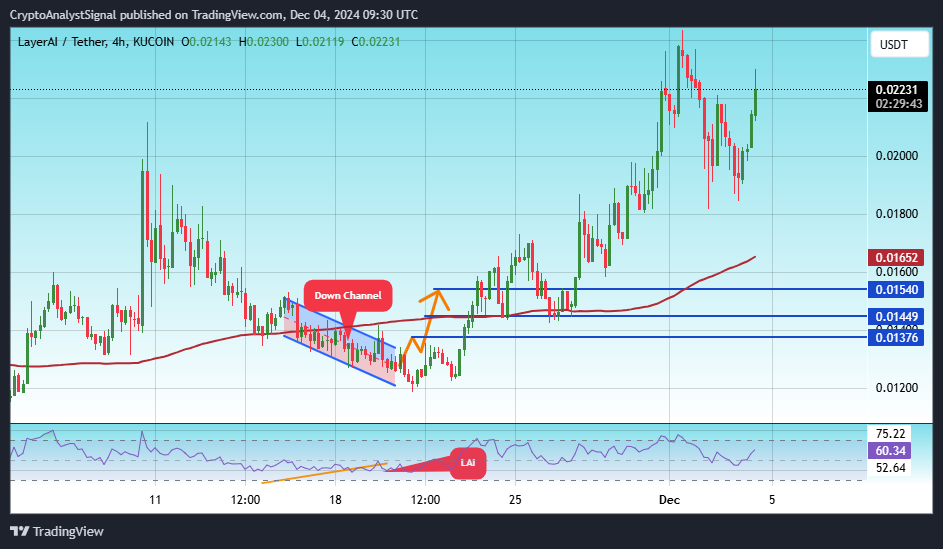Viewport: 943px width, 549px height.
Task: Click the countdown timer 02:29:43
Action: click(x=898, y=104)
